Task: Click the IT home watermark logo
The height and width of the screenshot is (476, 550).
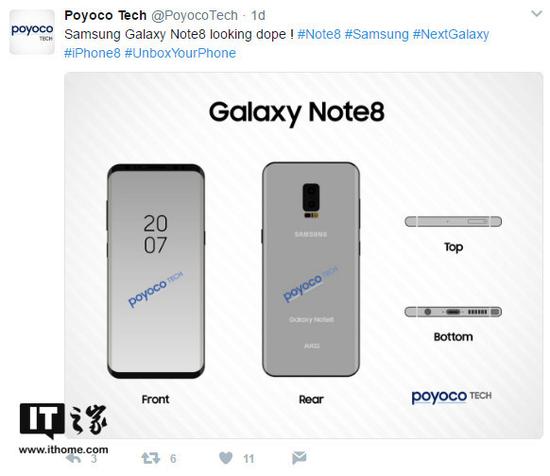Action: pos(63,429)
